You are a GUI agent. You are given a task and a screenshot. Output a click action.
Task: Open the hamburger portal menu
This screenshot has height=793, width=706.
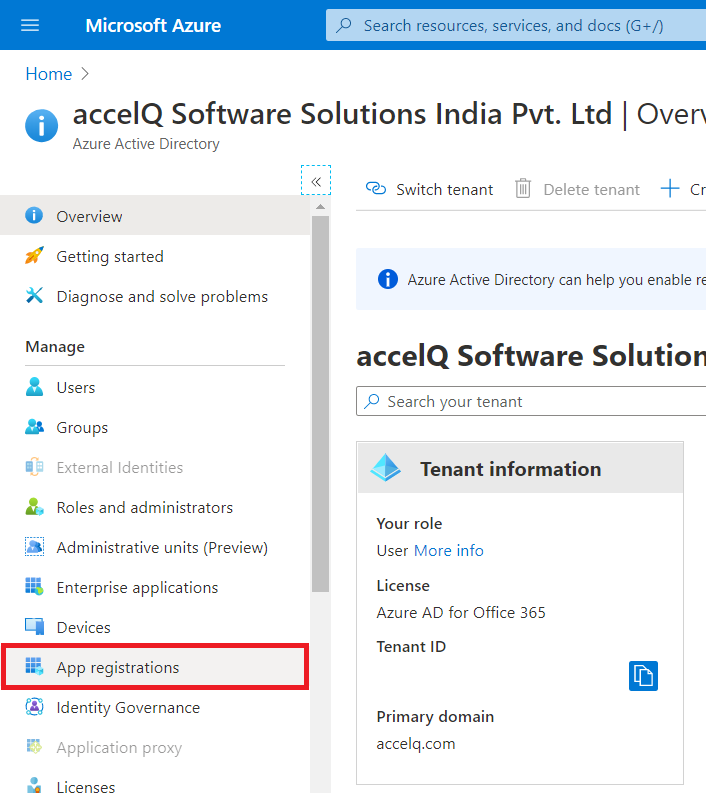(30, 25)
